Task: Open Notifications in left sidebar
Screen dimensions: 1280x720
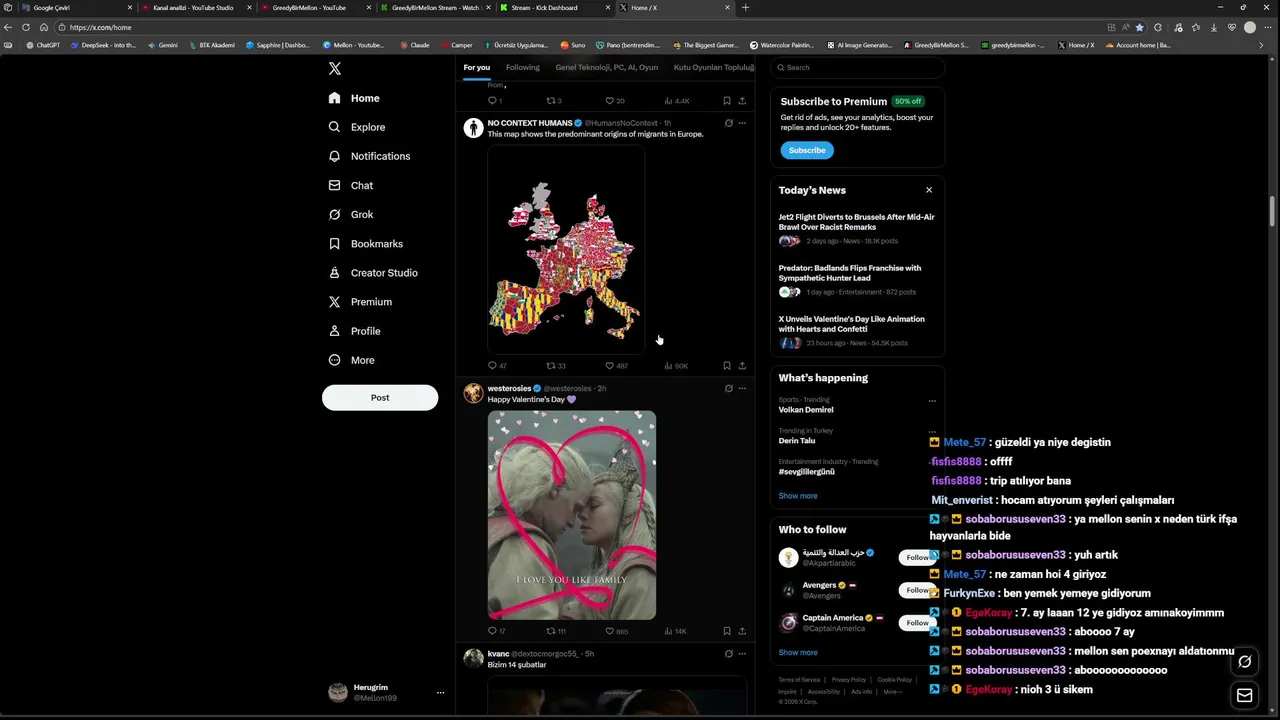Action: (x=369, y=156)
